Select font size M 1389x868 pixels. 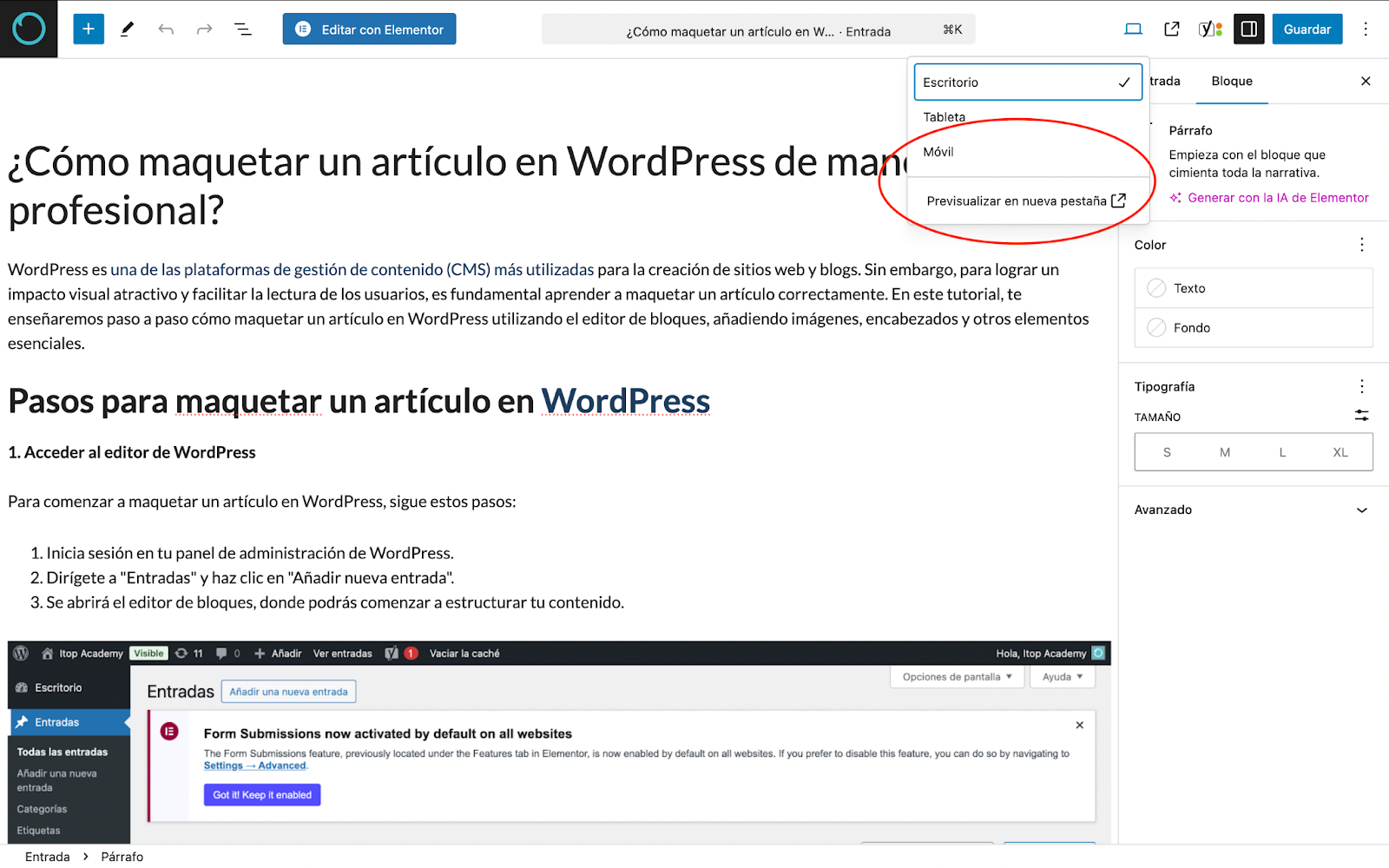coord(1225,452)
